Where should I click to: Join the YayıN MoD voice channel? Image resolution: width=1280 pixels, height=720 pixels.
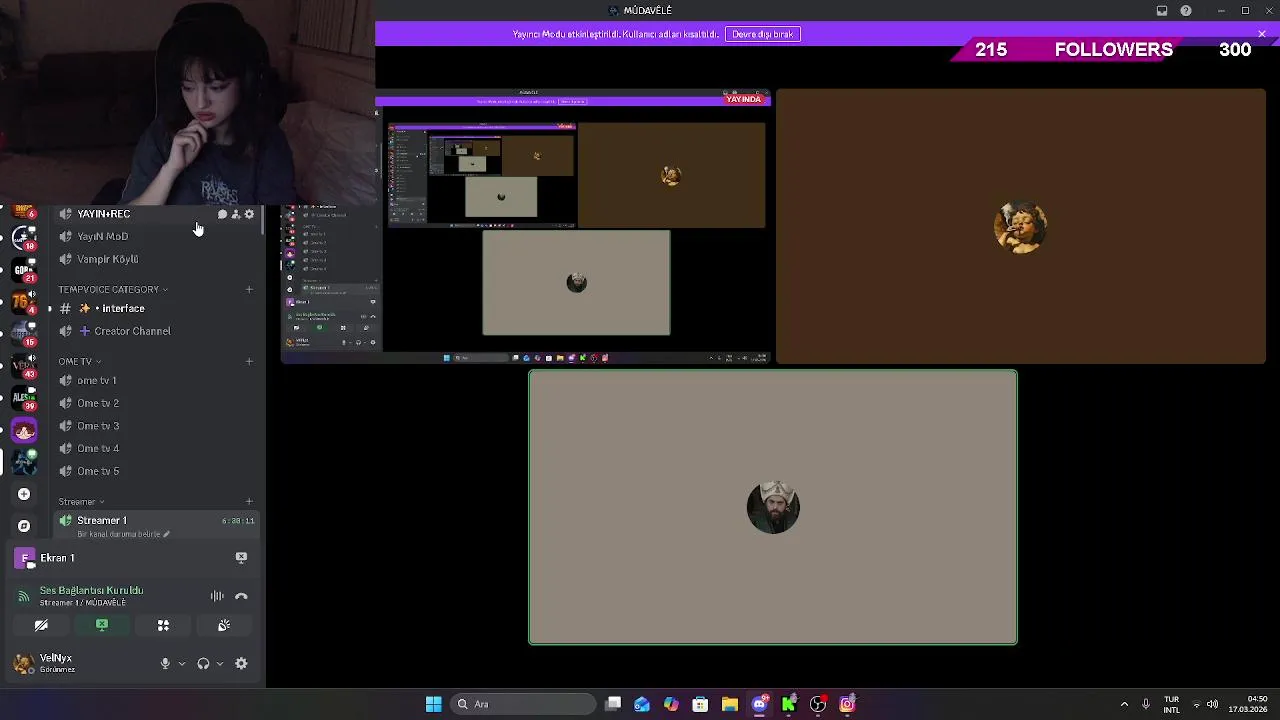pyautogui.click(x=155, y=237)
